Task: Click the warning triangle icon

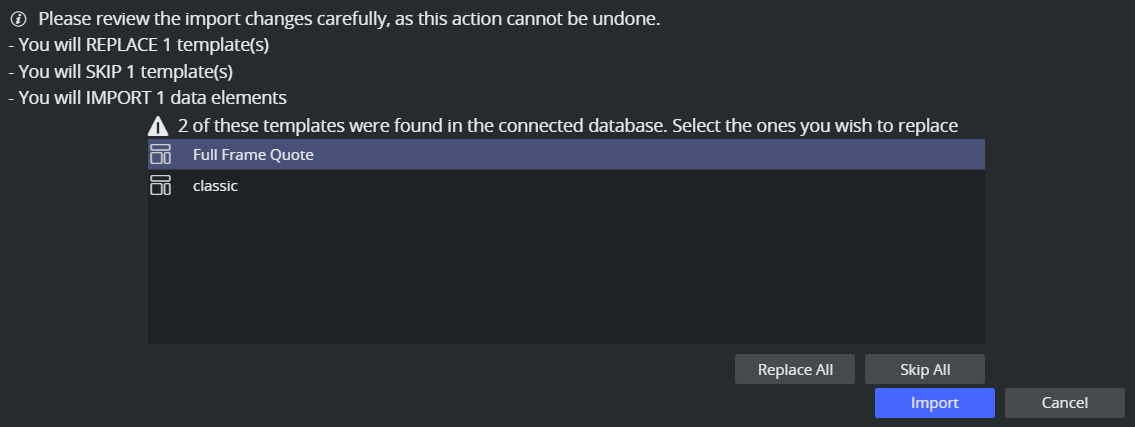Action: pyautogui.click(x=158, y=127)
